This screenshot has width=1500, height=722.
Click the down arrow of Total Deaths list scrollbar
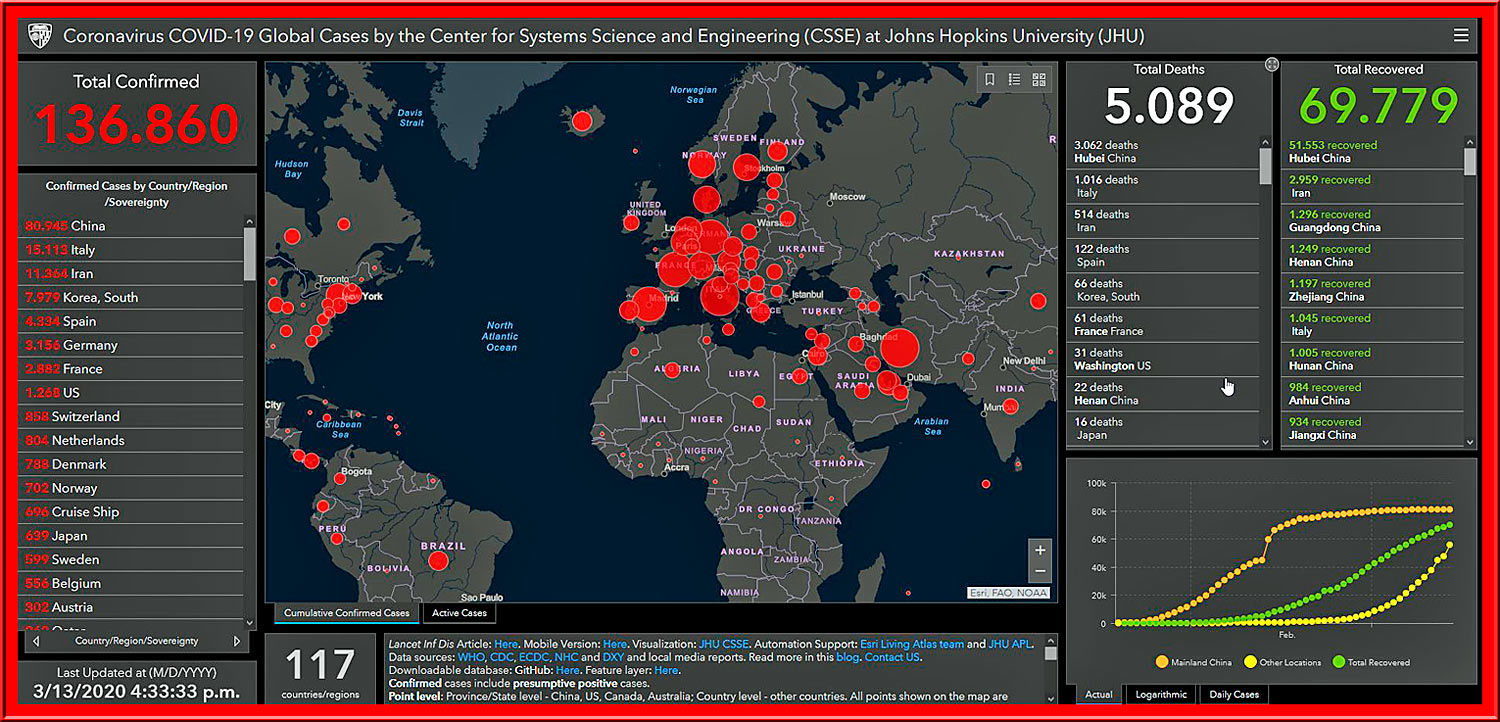click(x=1265, y=441)
